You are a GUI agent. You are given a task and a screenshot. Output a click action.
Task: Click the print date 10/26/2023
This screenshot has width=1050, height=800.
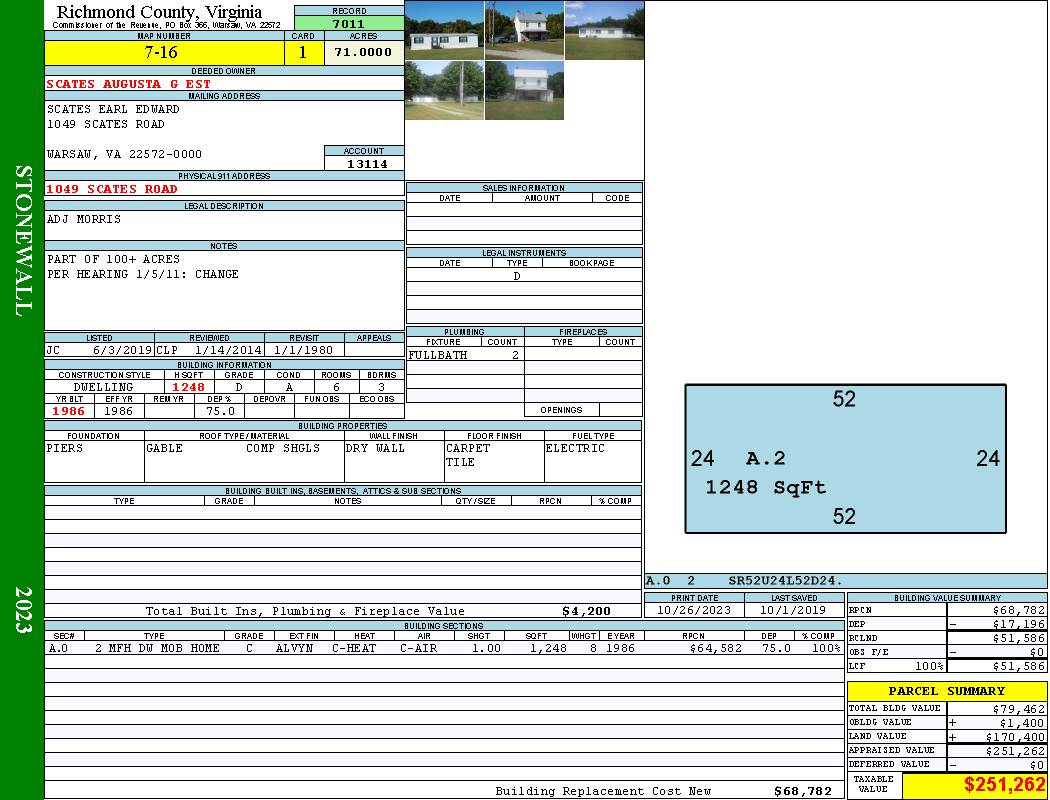tap(694, 610)
